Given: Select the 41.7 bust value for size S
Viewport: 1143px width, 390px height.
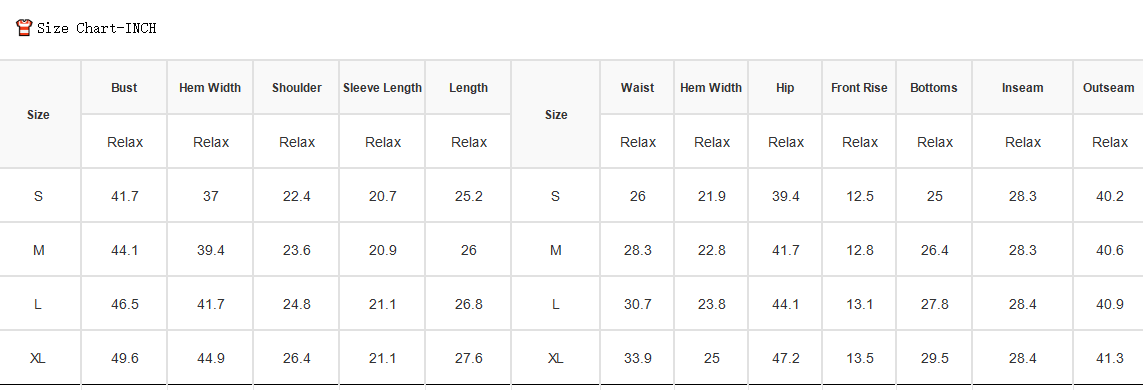Looking at the screenshot, I should [x=125, y=196].
